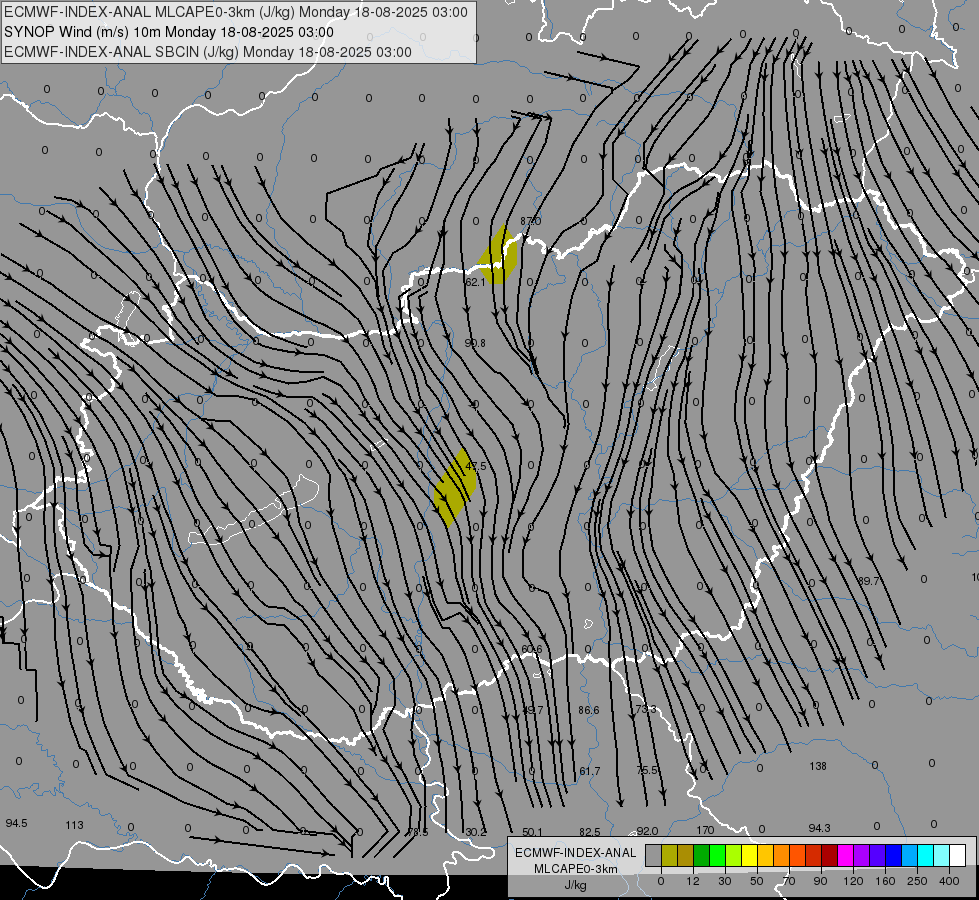
Task: Click the map value '89.7'
Action: coord(868,581)
